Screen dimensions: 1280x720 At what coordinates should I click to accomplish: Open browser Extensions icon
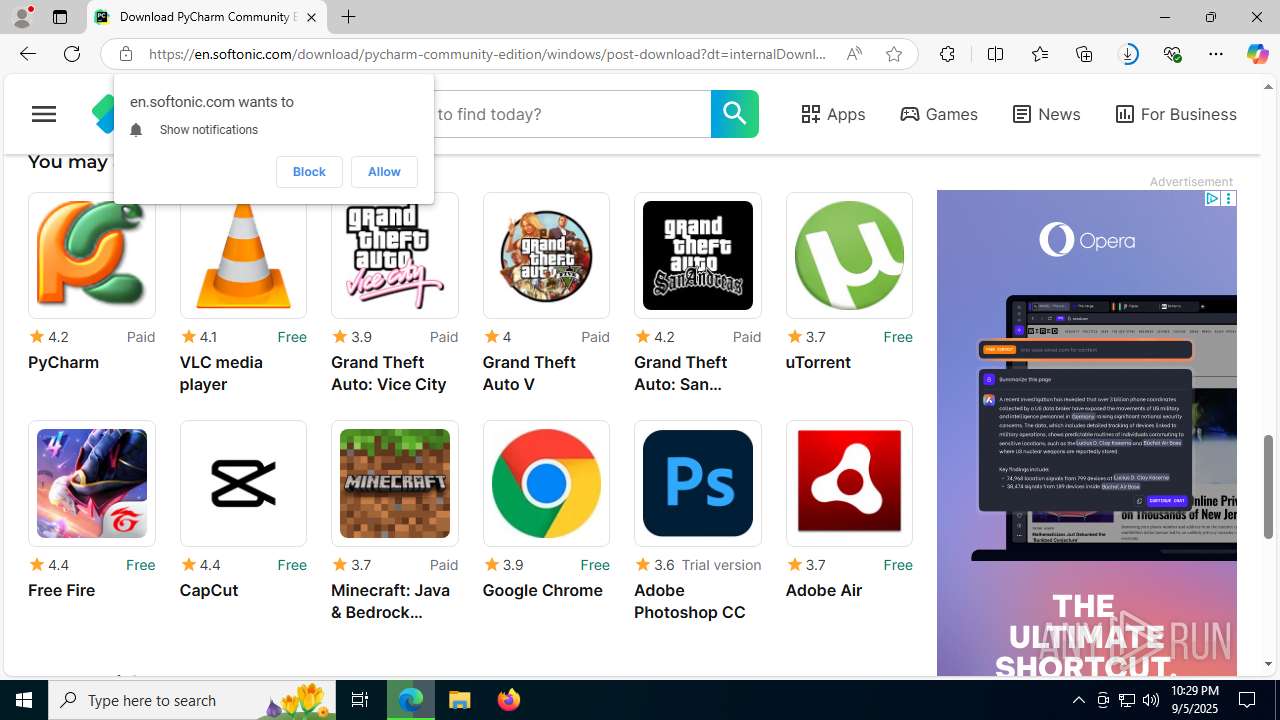point(947,54)
